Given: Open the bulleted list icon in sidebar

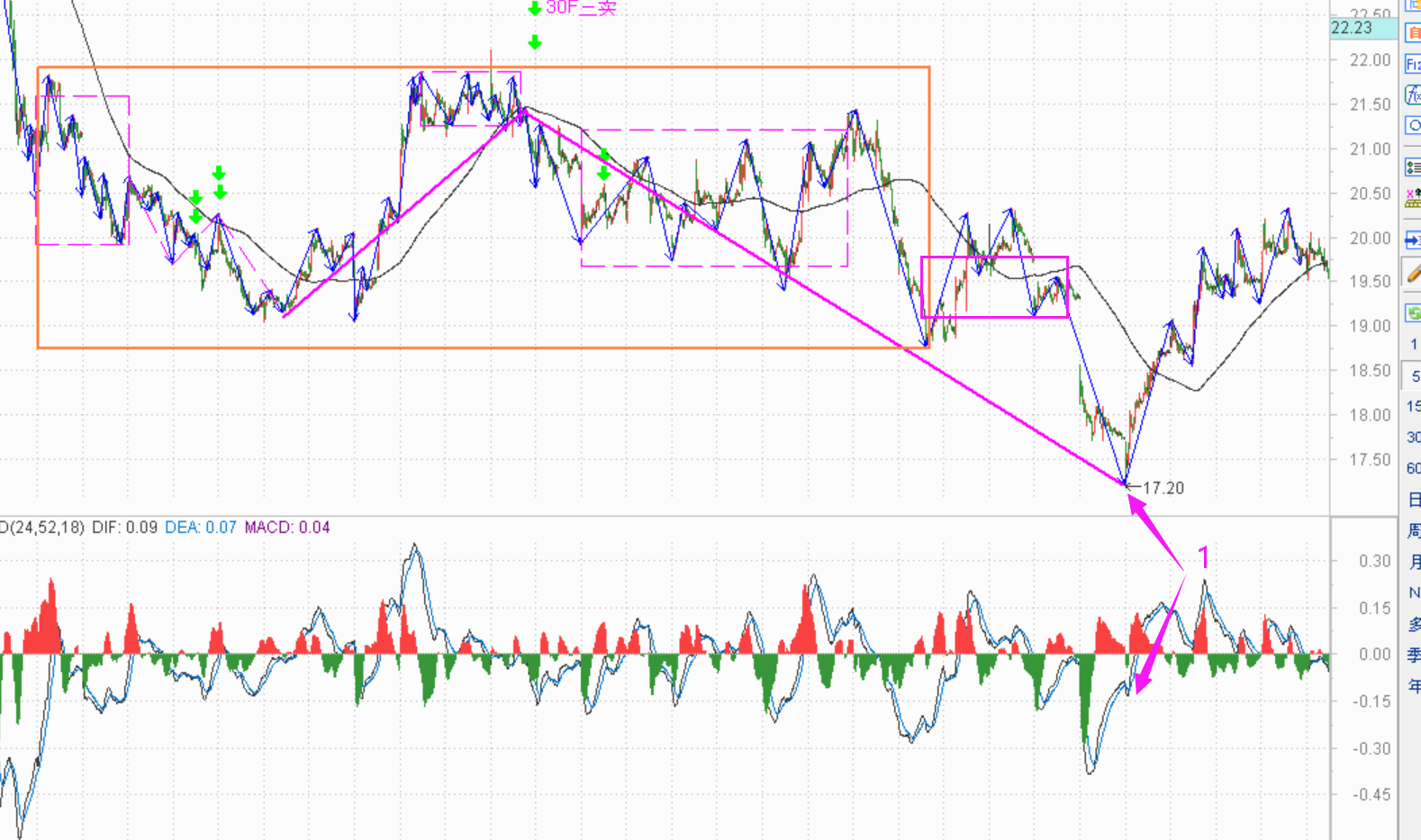Looking at the screenshot, I should 1413,167.
